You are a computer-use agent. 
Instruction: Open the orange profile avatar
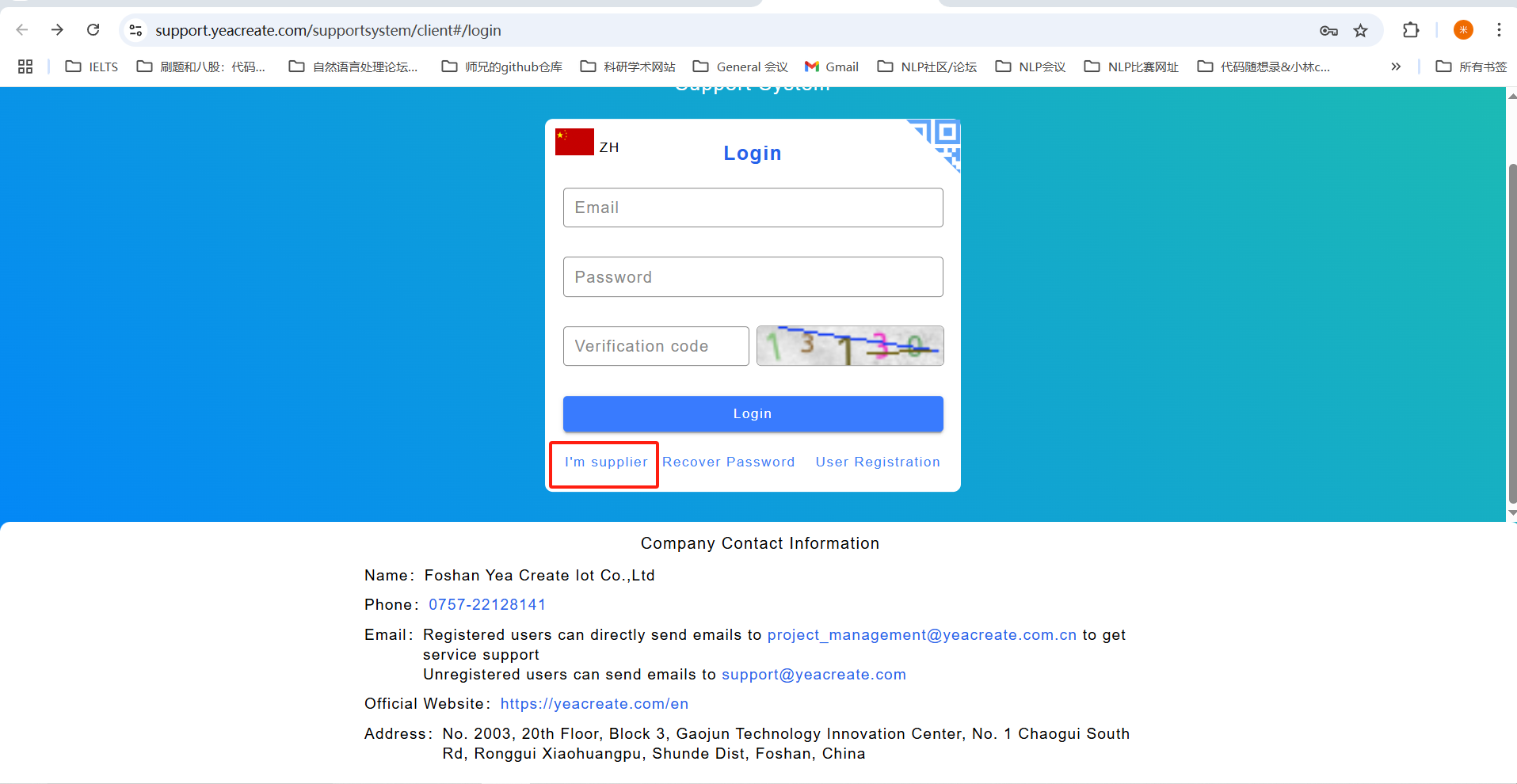click(x=1462, y=30)
